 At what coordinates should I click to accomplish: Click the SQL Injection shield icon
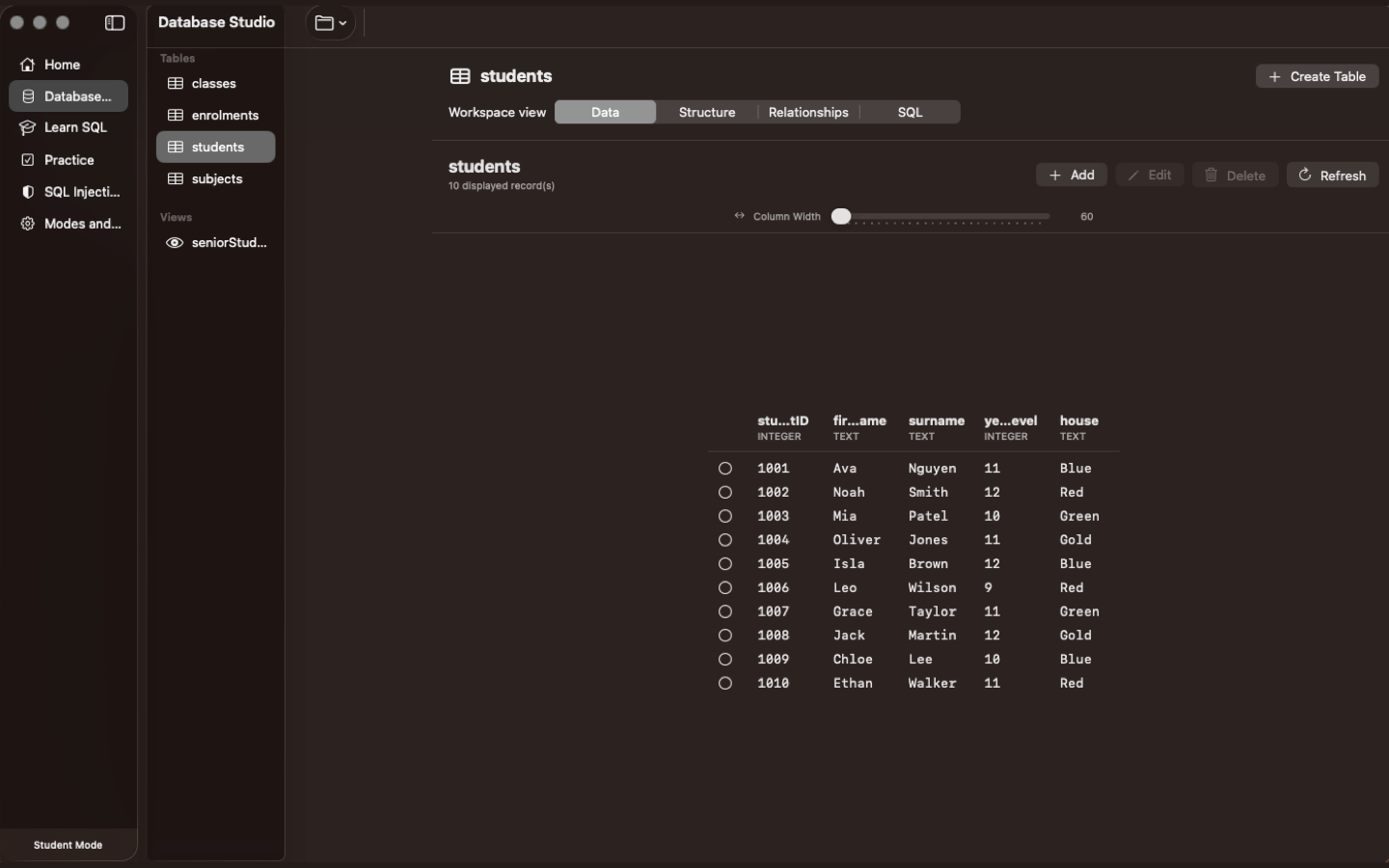point(28,192)
